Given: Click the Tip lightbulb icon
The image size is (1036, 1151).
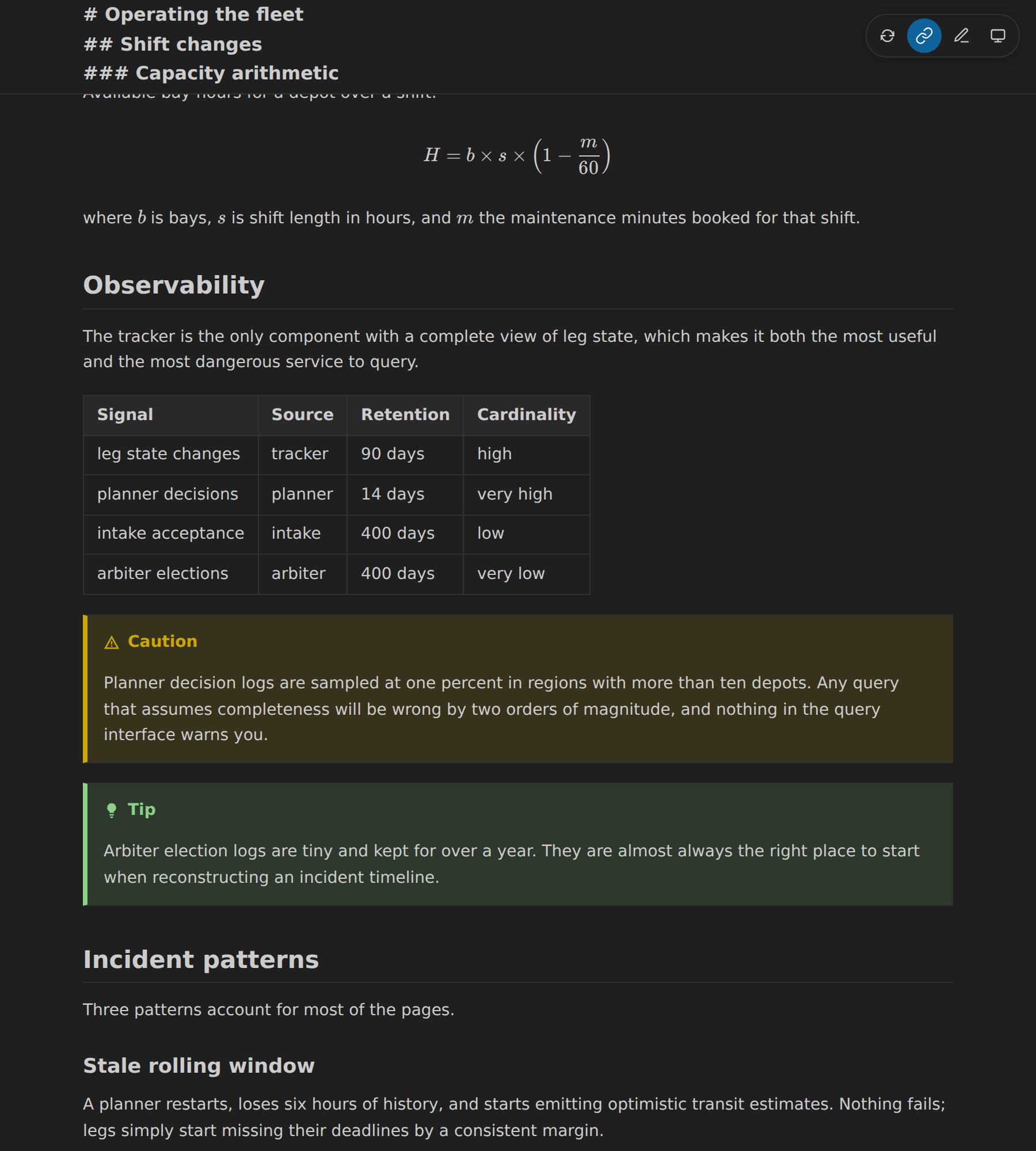Looking at the screenshot, I should (x=112, y=810).
